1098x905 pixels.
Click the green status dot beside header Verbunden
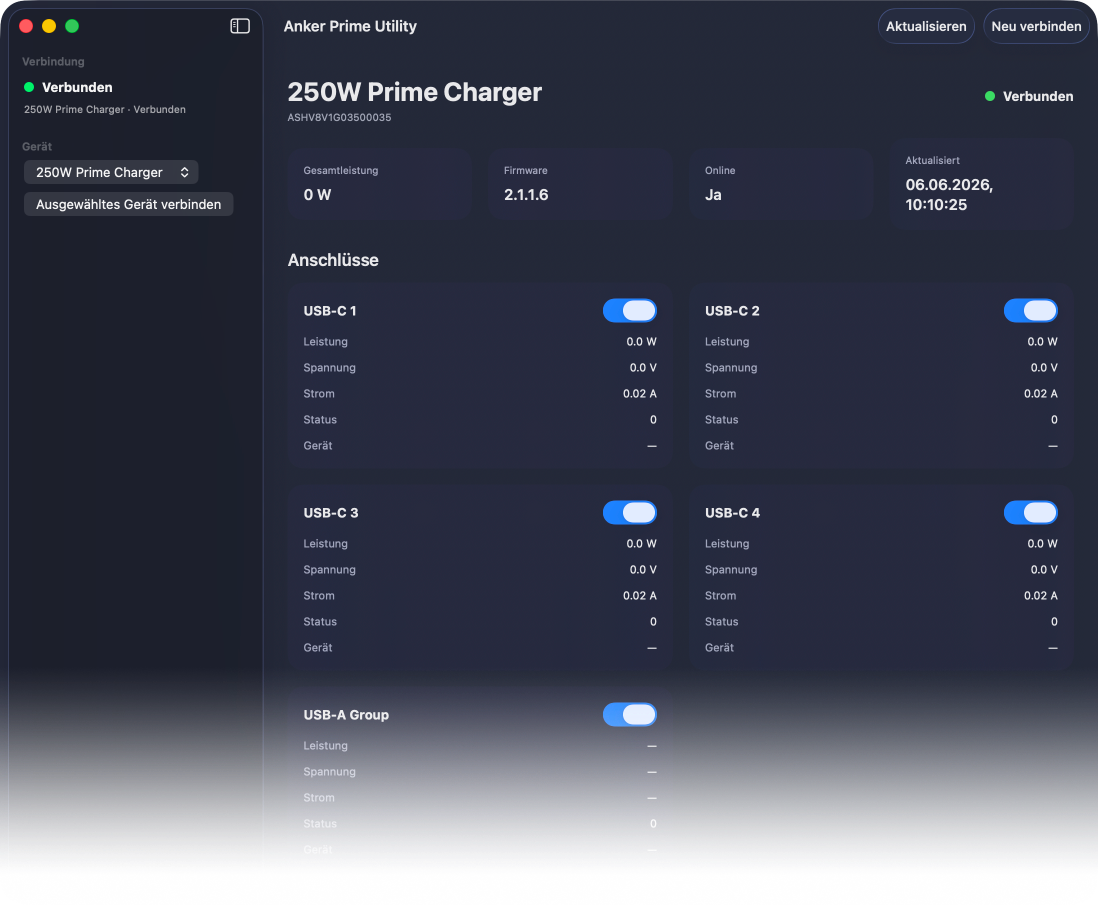(989, 97)
